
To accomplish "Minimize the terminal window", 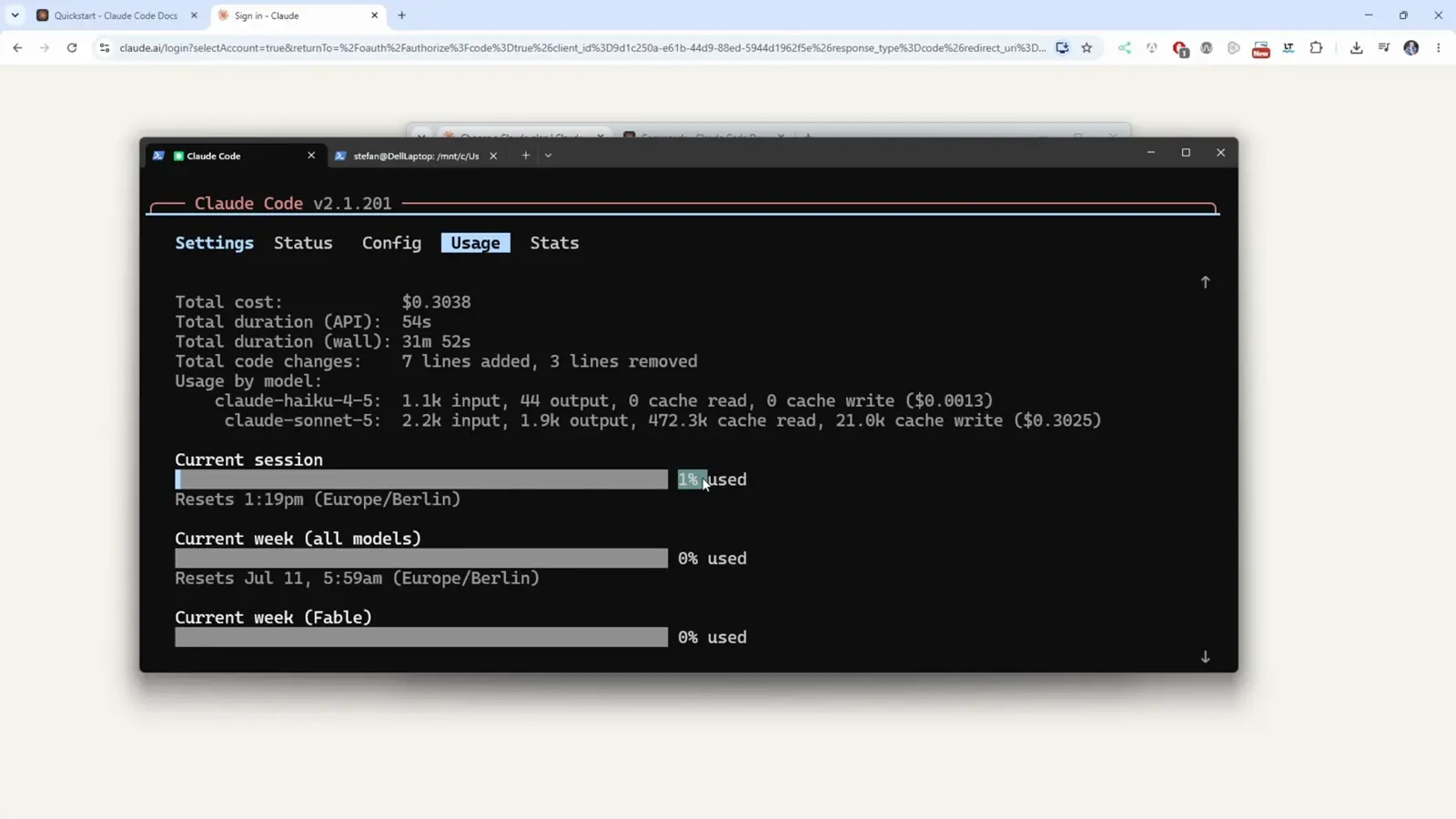I will click(x=1151, y=153).
